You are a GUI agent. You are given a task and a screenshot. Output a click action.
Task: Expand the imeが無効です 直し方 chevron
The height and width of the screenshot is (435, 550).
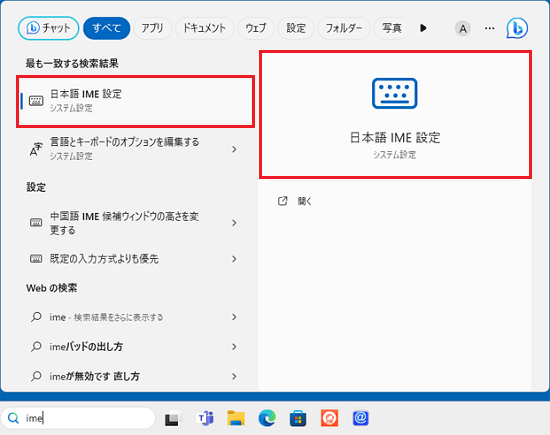pos(234,376)
